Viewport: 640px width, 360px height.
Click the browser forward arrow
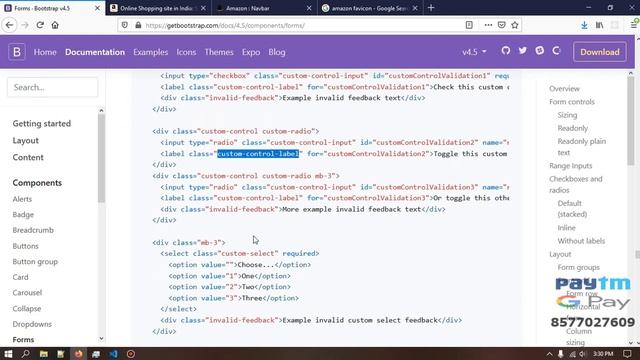(x=25, y=25)
